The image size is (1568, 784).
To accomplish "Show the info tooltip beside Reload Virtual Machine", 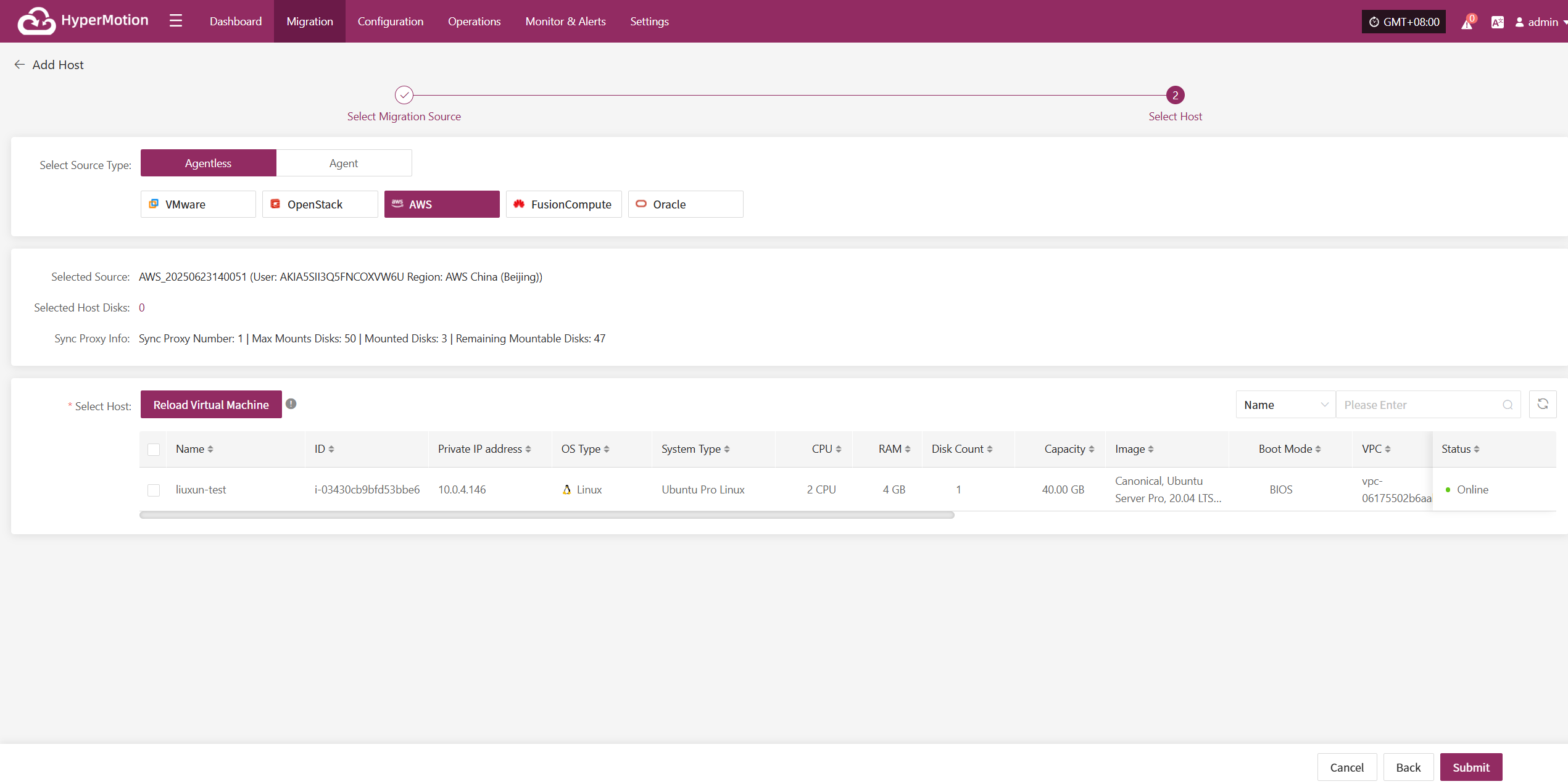I will point(291,403).
